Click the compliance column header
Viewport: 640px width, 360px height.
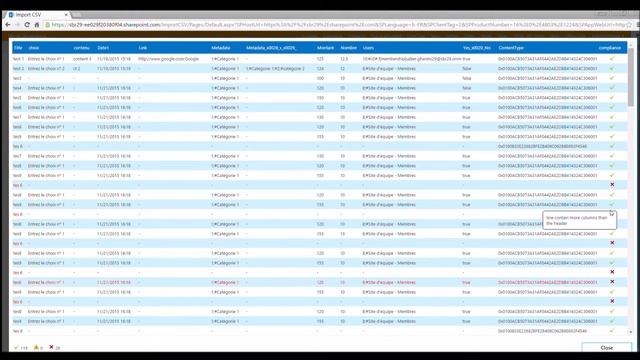(610, 48)
